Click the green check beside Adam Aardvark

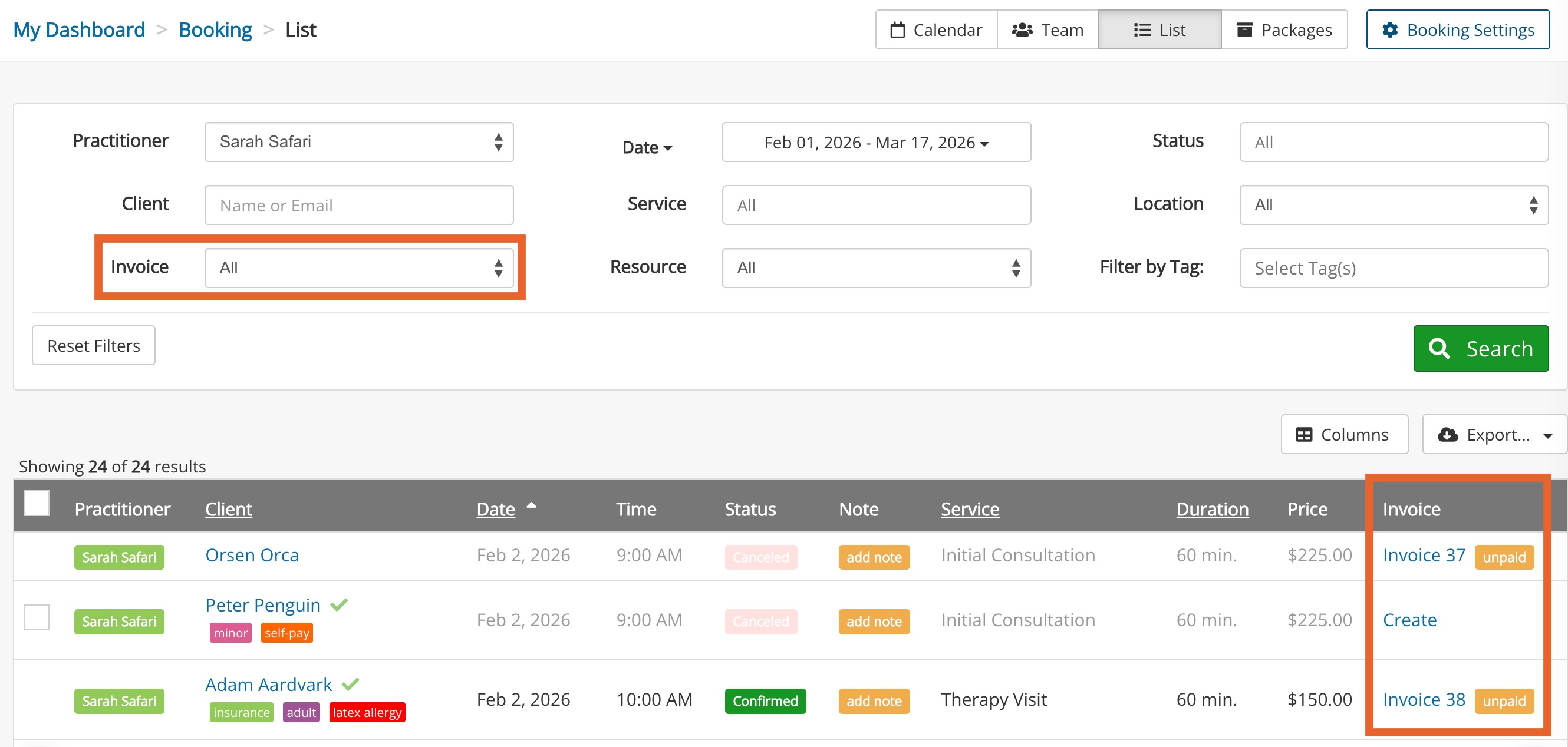coord(351,685)
